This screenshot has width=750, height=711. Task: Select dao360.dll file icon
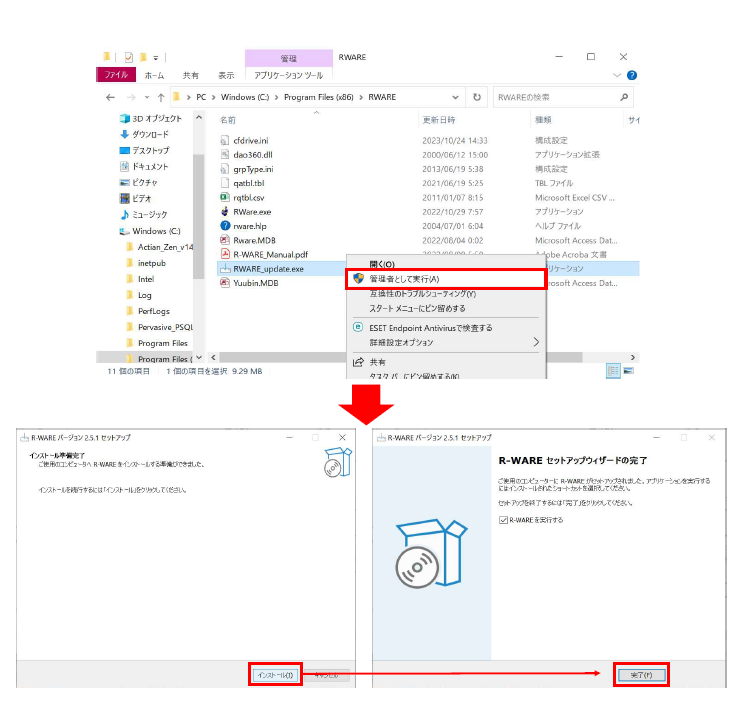click(225, 155)
